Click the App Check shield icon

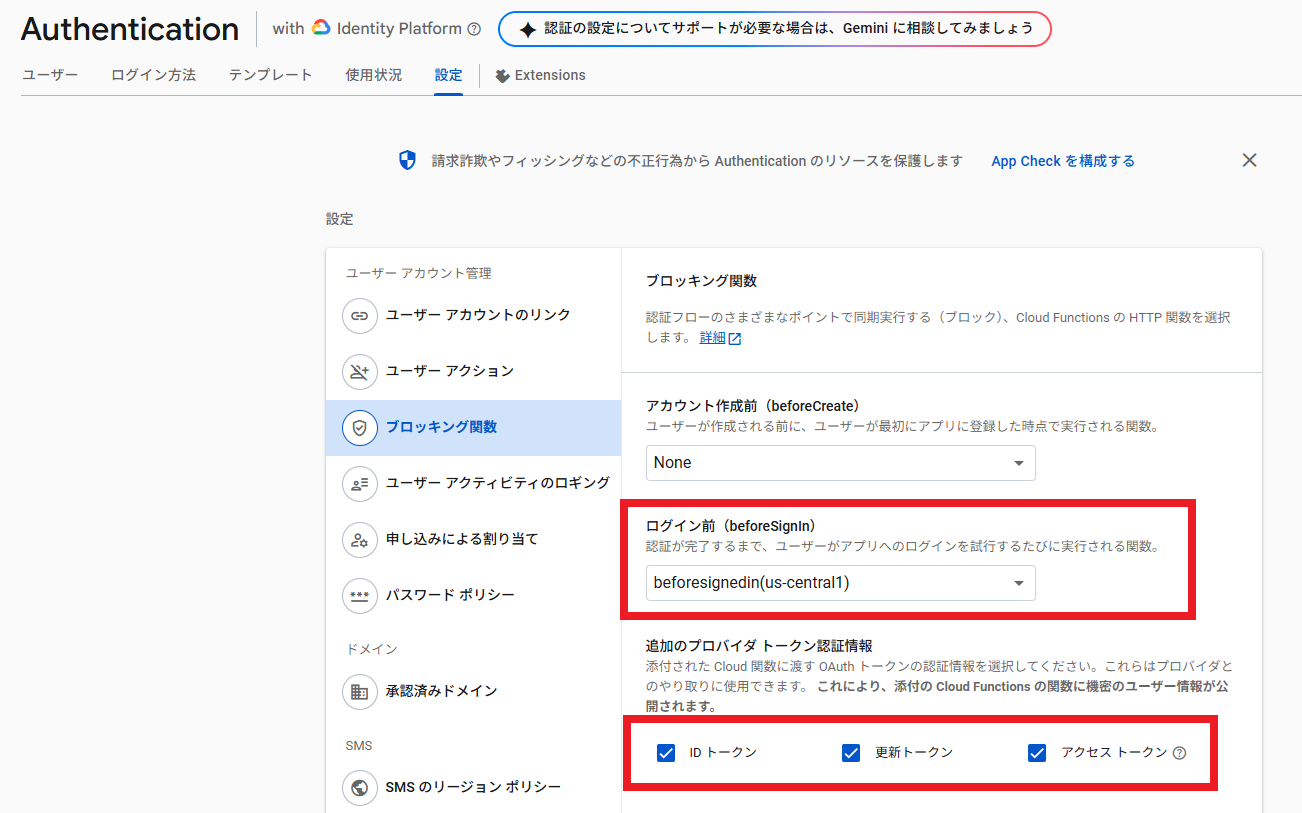click(x=407, y=160)
